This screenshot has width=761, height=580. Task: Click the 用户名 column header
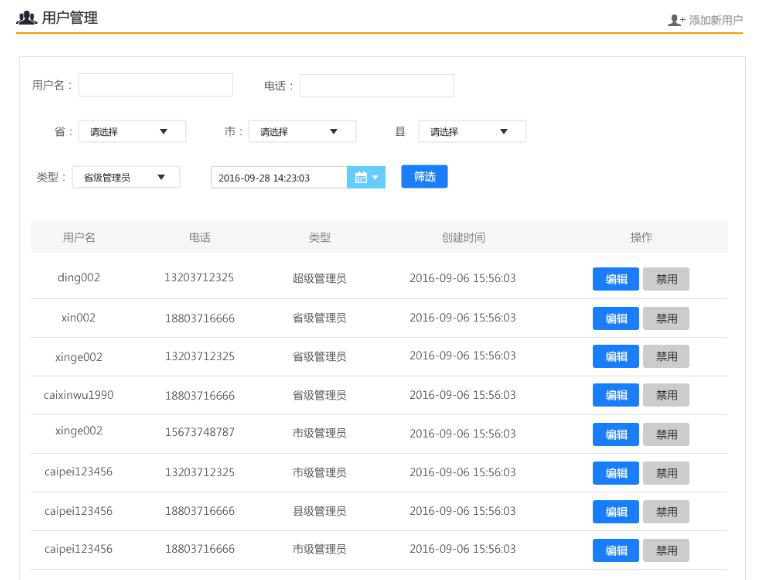coord(79,238)
